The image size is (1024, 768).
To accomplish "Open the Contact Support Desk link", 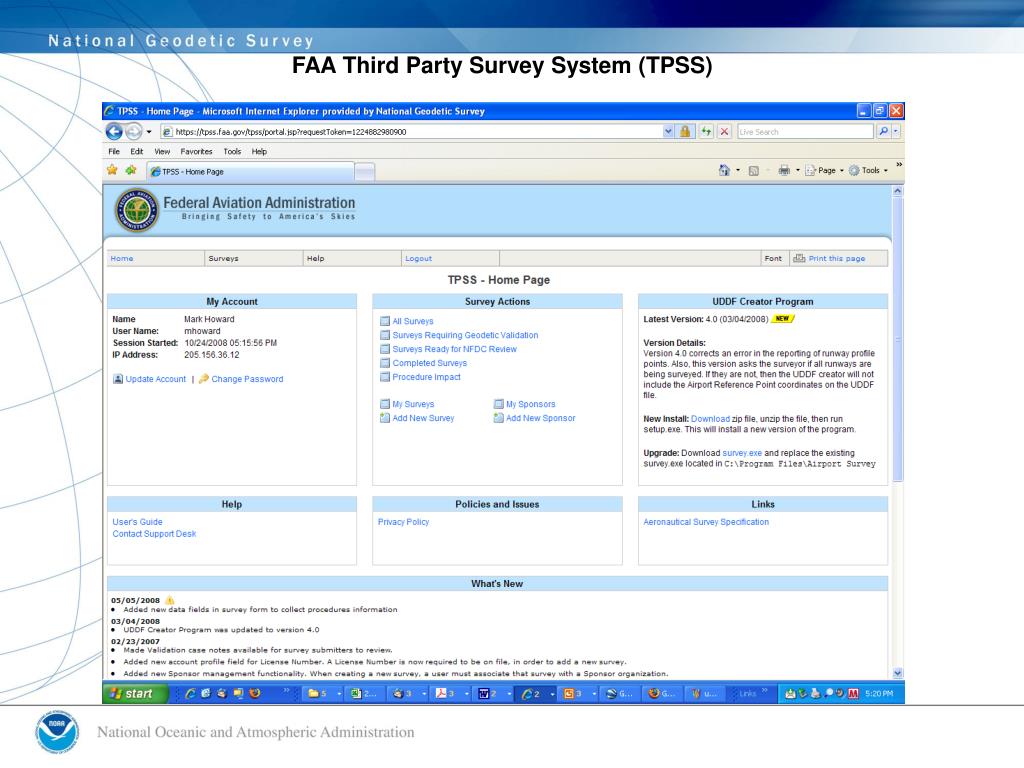I will coord(154,534).
